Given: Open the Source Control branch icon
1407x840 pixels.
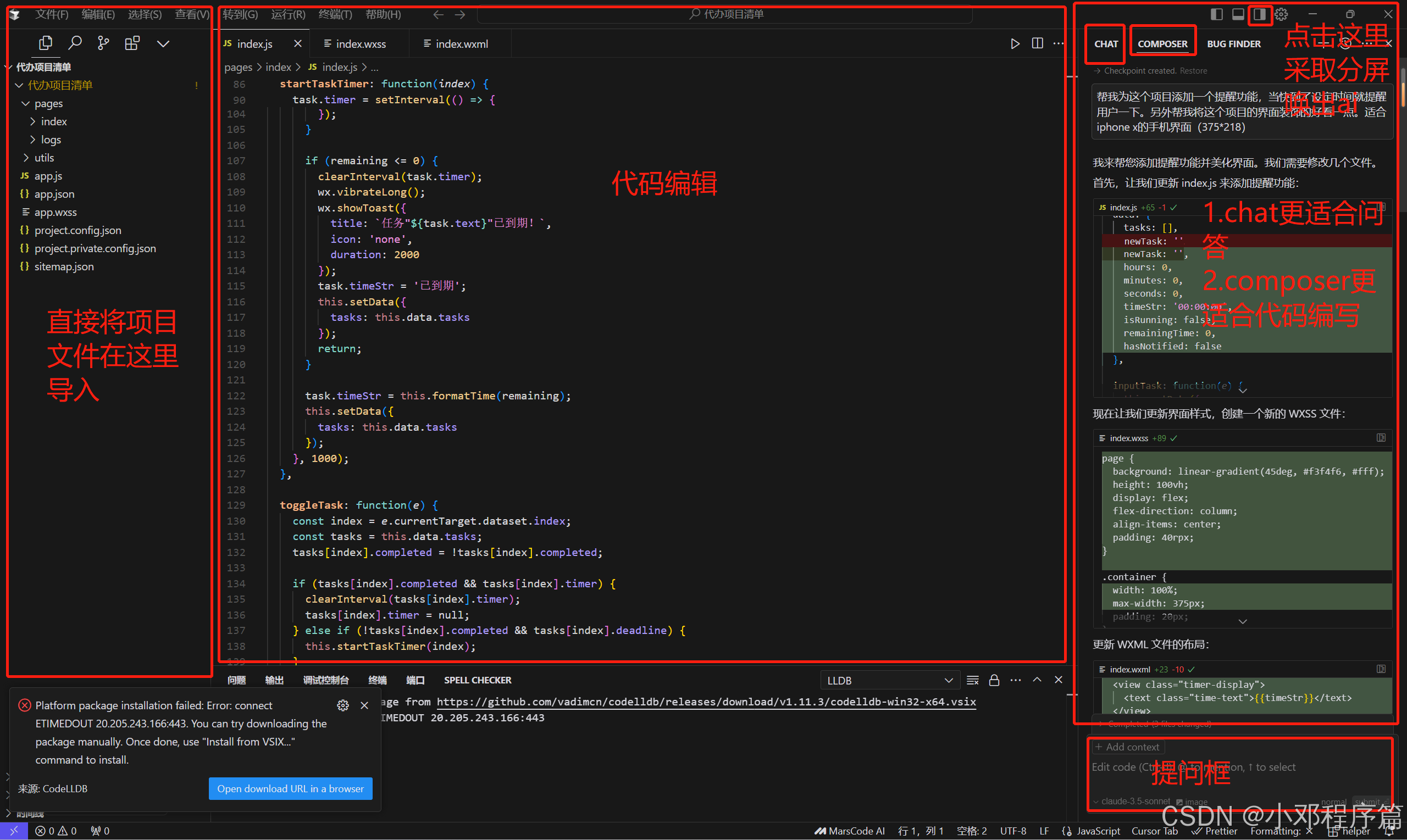Looking at the screenshot, I should [103, 43].
